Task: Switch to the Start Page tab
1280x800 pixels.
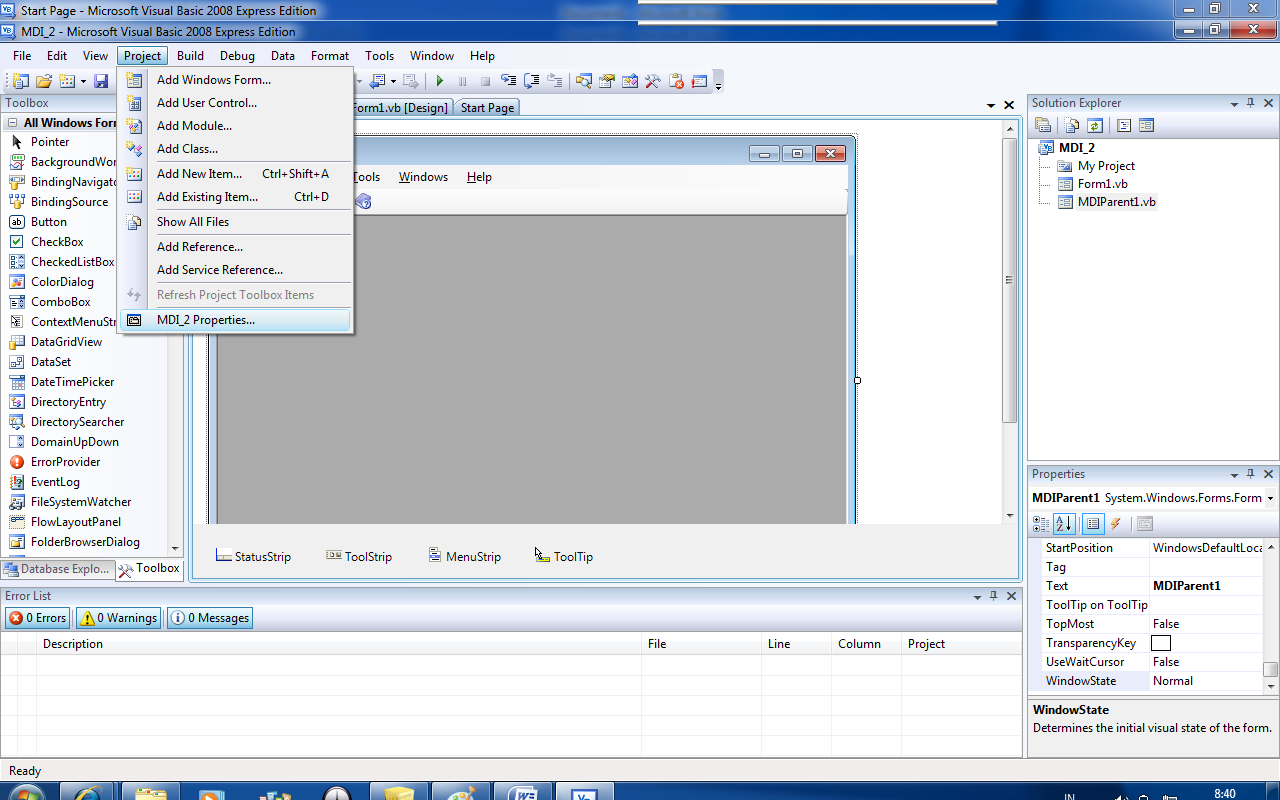Action: (x=487, y=108)
